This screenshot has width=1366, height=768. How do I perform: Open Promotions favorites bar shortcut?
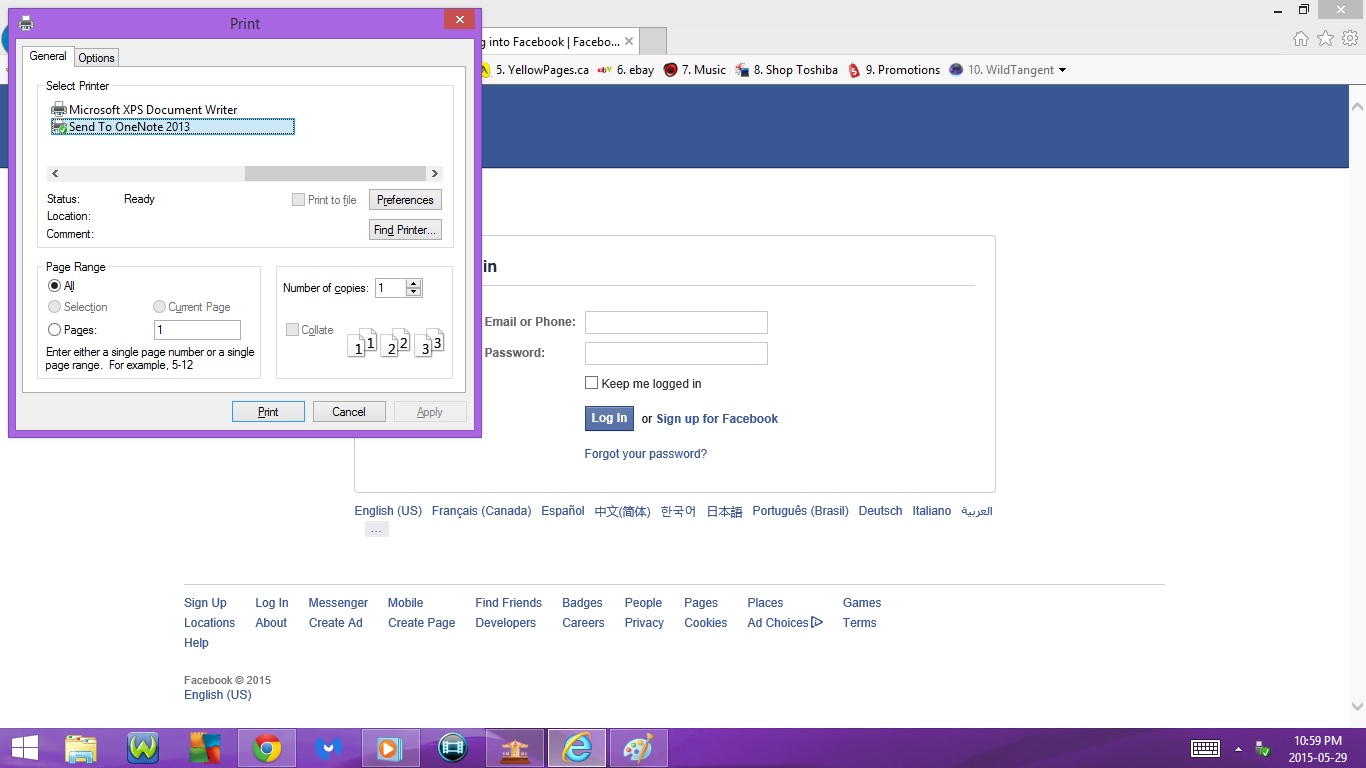[x=894, y=70]
